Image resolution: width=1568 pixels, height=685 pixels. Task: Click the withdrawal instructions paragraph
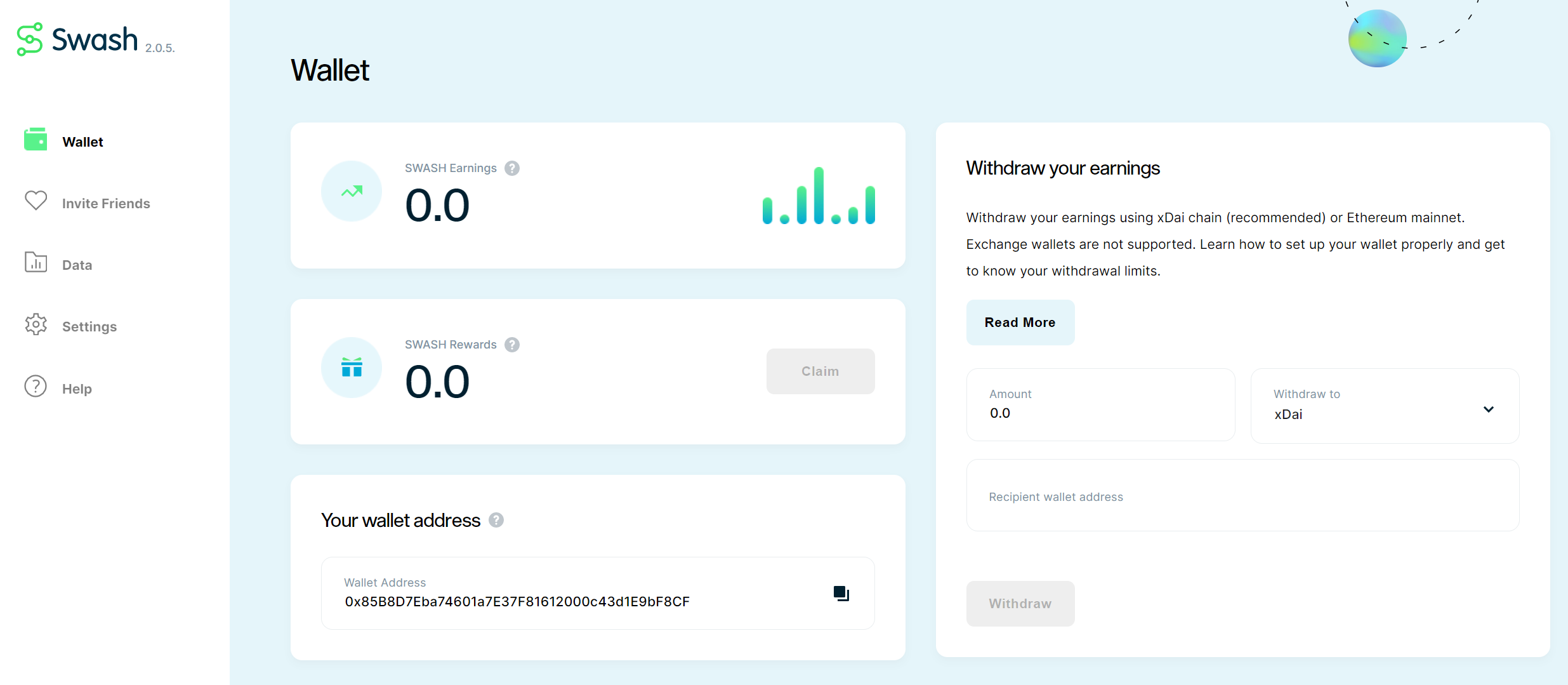tap(1235, 244)
